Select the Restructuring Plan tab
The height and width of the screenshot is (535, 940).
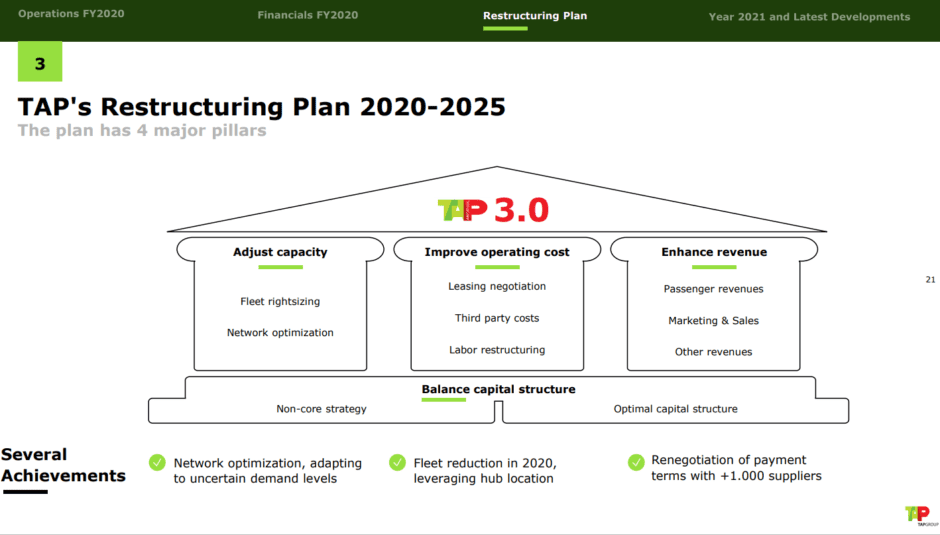[535, 16]
